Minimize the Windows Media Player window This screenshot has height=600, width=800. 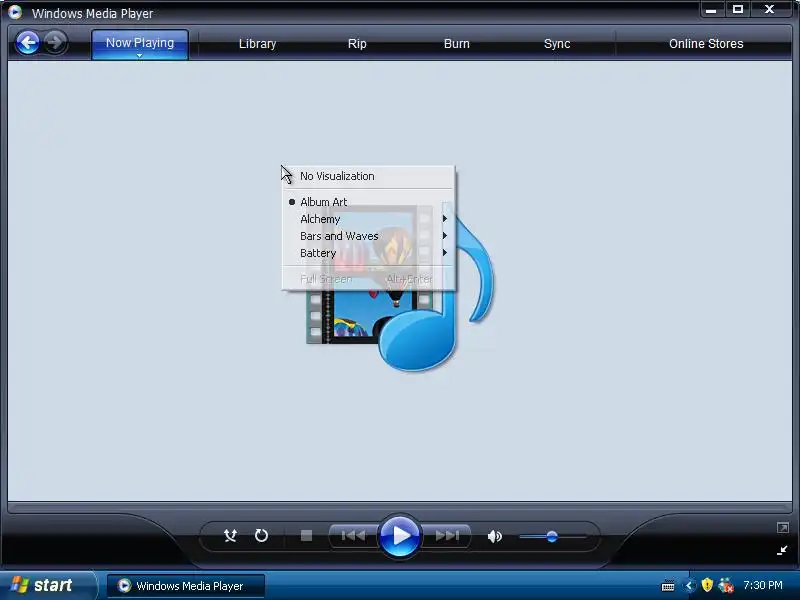pos(711,9)
